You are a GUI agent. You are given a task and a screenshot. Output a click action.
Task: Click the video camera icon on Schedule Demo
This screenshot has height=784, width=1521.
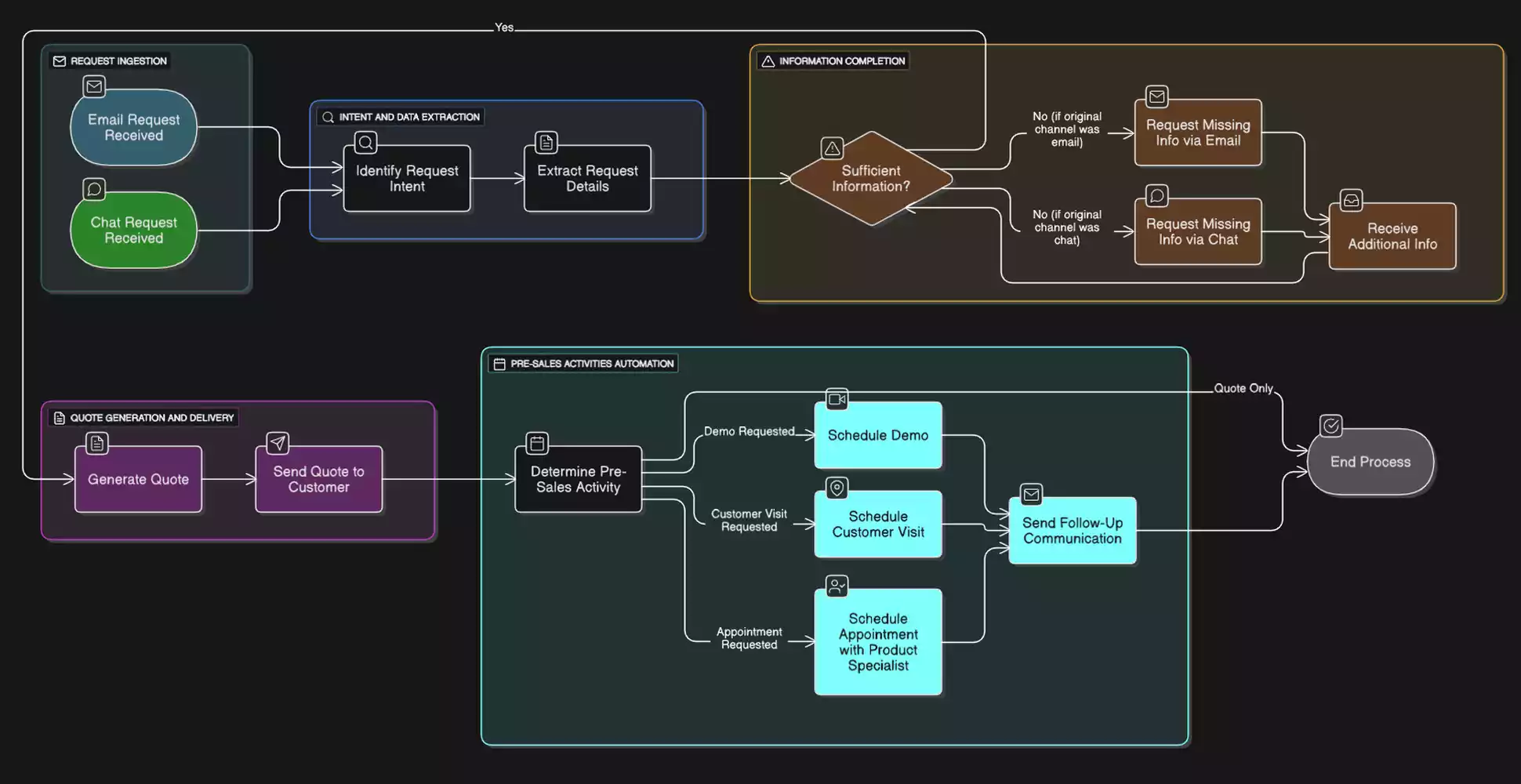point(837,399)
